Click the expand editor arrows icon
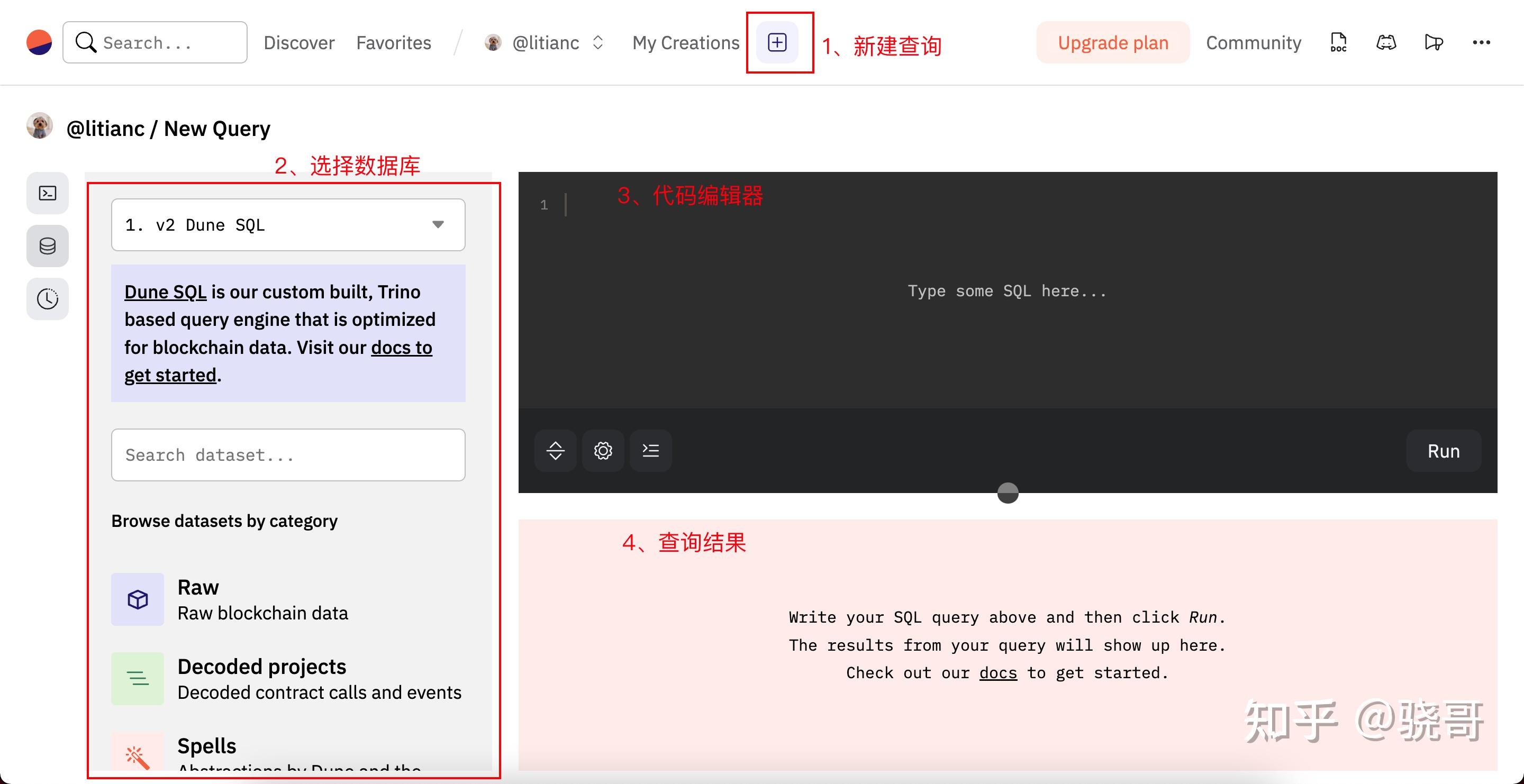This screenshot has height=784, width=1524. click(x=555, y=451)
